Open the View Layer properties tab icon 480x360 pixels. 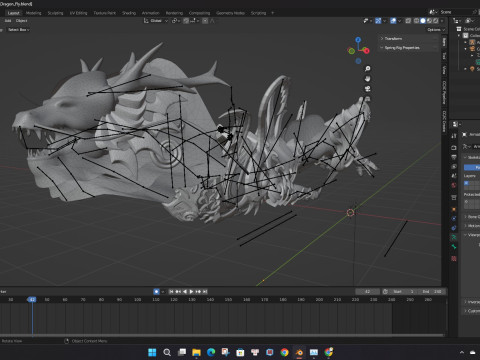(454, 166)
